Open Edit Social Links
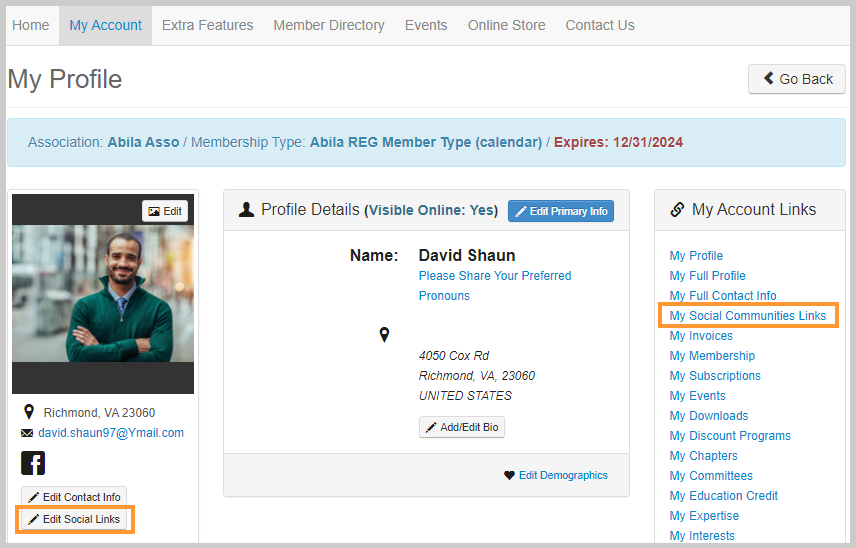This screenshot has height=548, width=856. click(x=74, y=519)
